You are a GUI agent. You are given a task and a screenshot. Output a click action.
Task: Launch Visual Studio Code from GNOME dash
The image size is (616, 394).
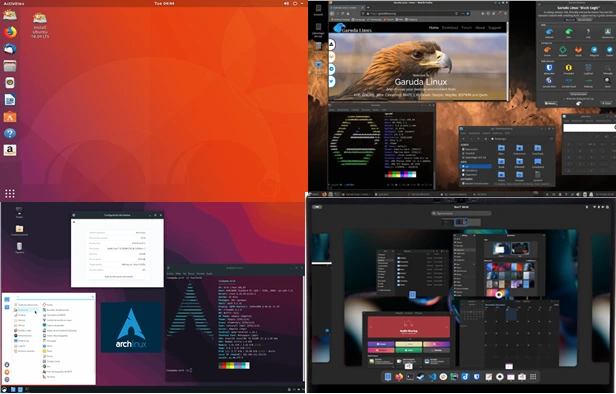(432, 377)
